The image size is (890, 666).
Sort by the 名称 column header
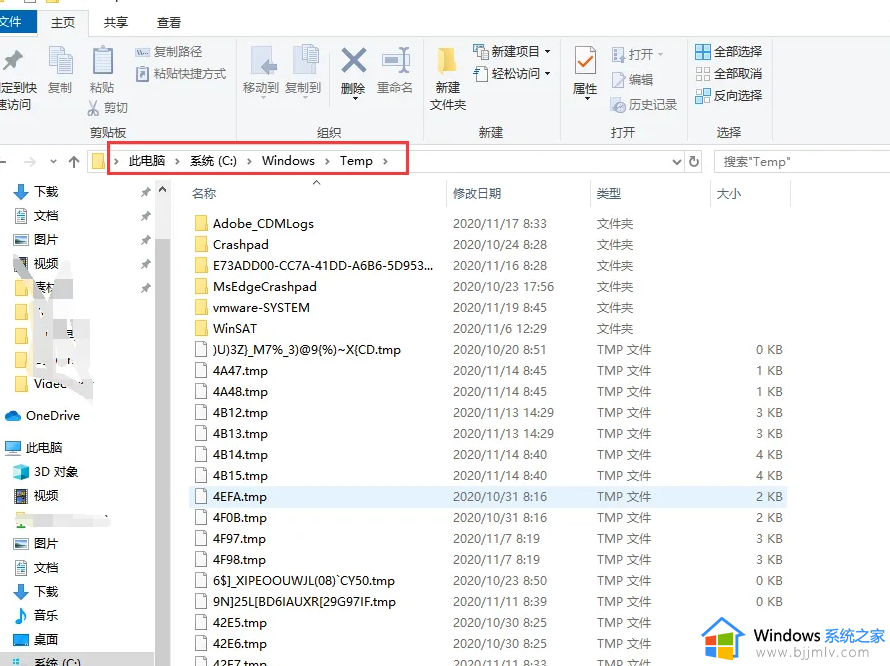(x=316, y=194)
